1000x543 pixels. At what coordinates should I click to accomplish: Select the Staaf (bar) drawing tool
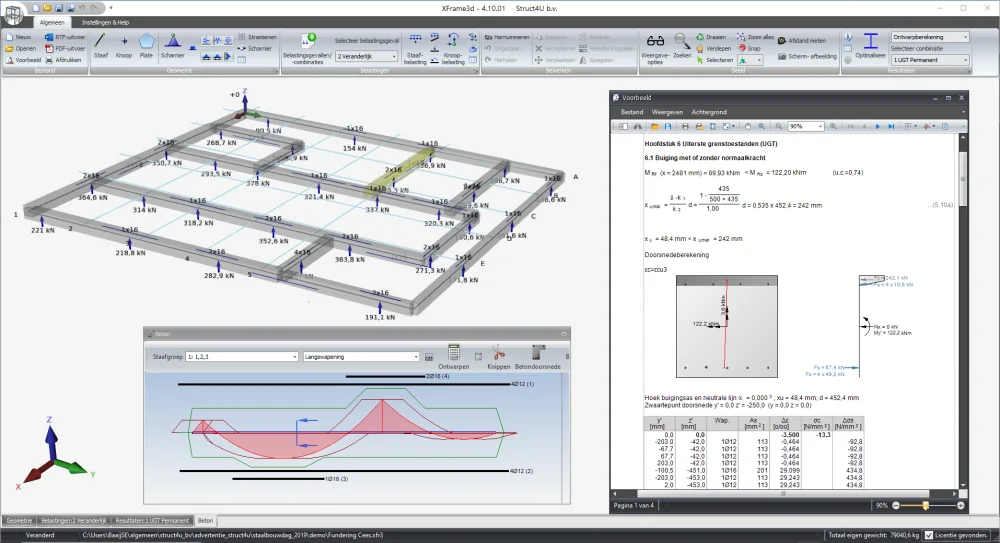tap(100, 46)
